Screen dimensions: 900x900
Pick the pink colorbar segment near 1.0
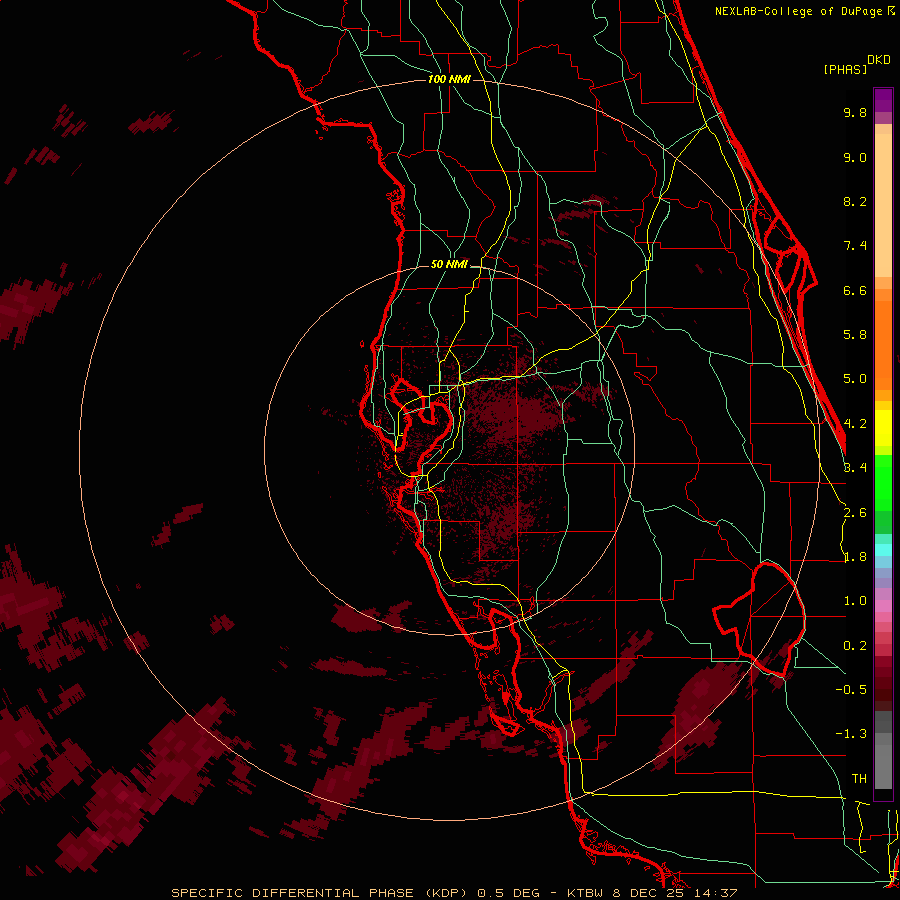[x=883, y=606]
